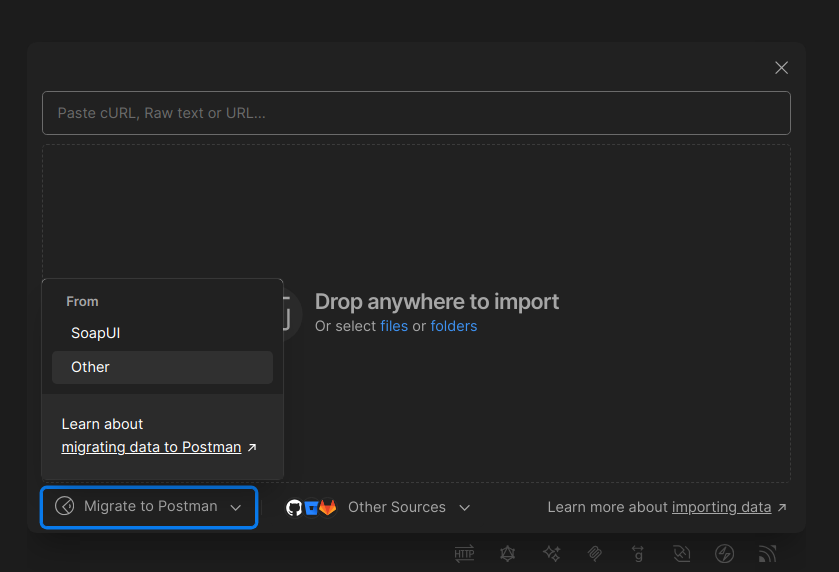
Task: Click the GitLab logo icon
Action: point(327,507)
